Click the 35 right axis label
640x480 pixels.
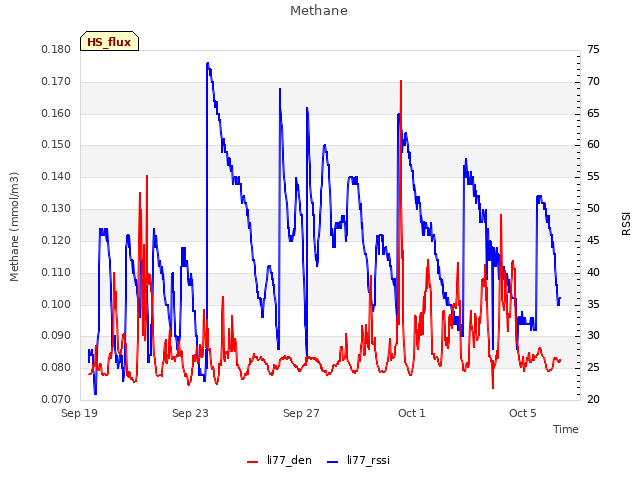tap(593, 304)
